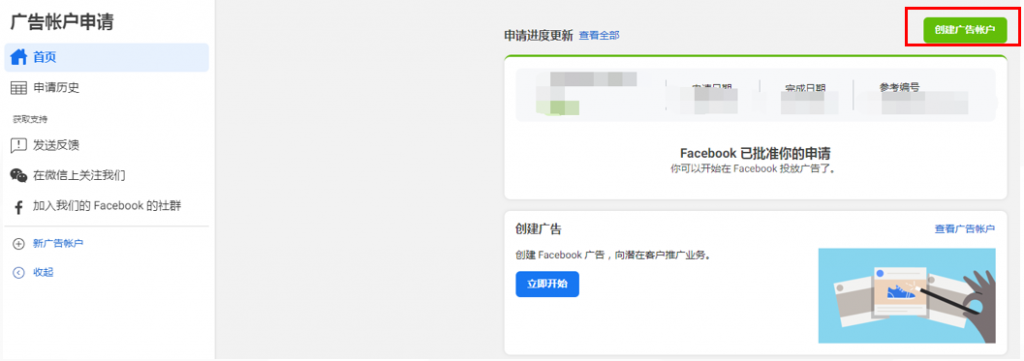This screenshot has height=361, width=1024.
Task: Click the home icon beside 首页
Action: pyautogui.click(x=19, y=57)
